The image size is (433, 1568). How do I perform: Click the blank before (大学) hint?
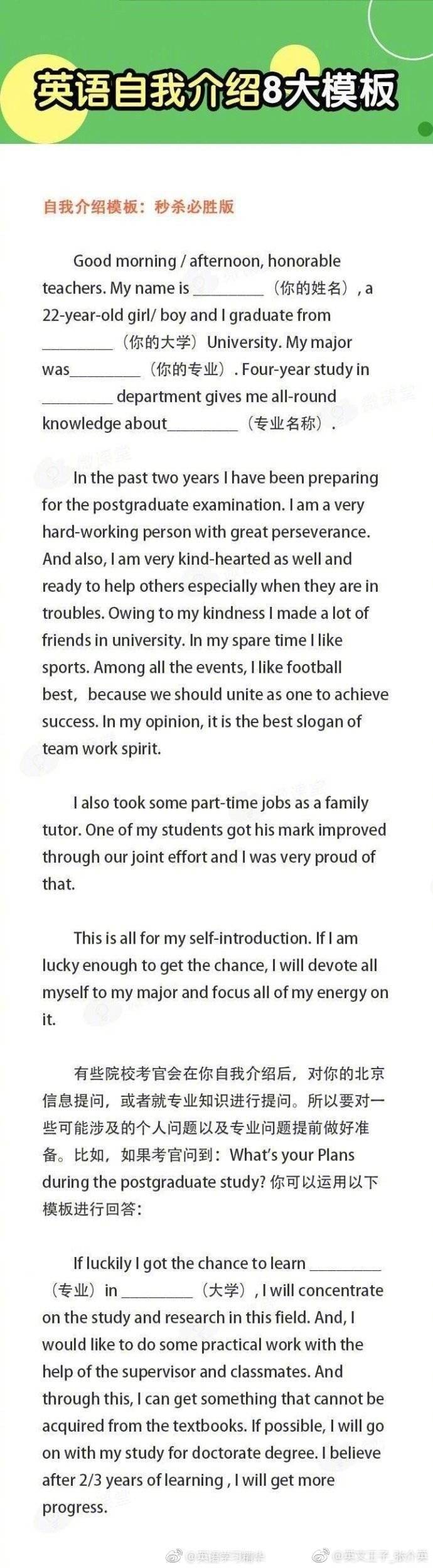tap(157, 1292)
